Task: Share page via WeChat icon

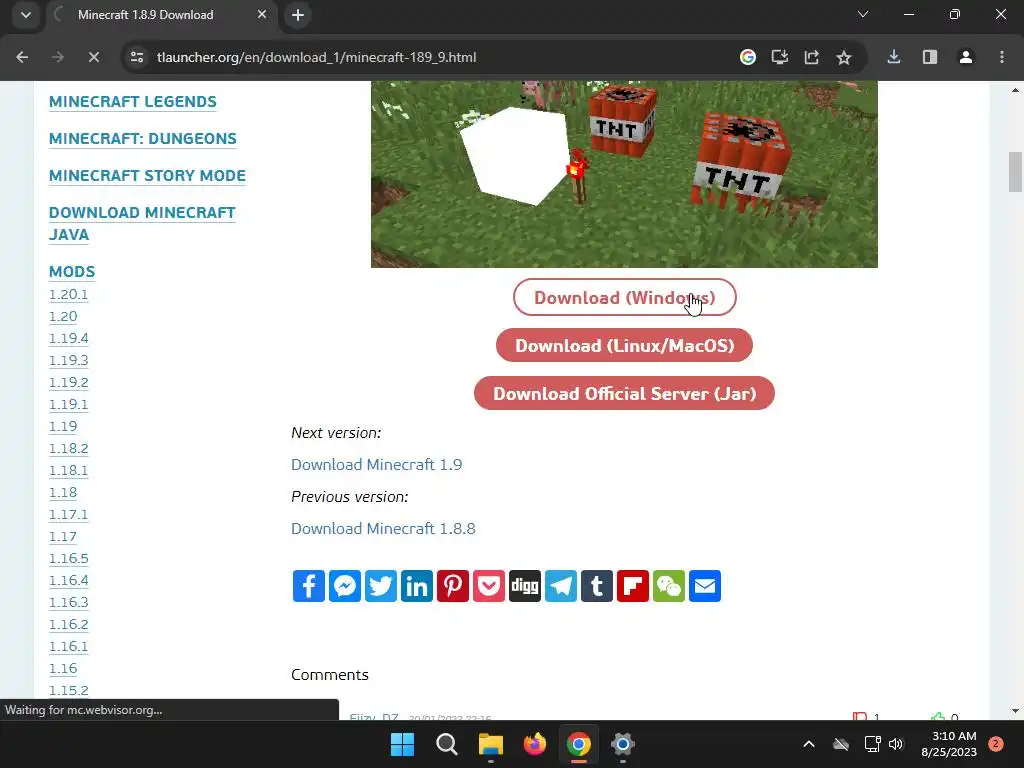Action: 669,586
